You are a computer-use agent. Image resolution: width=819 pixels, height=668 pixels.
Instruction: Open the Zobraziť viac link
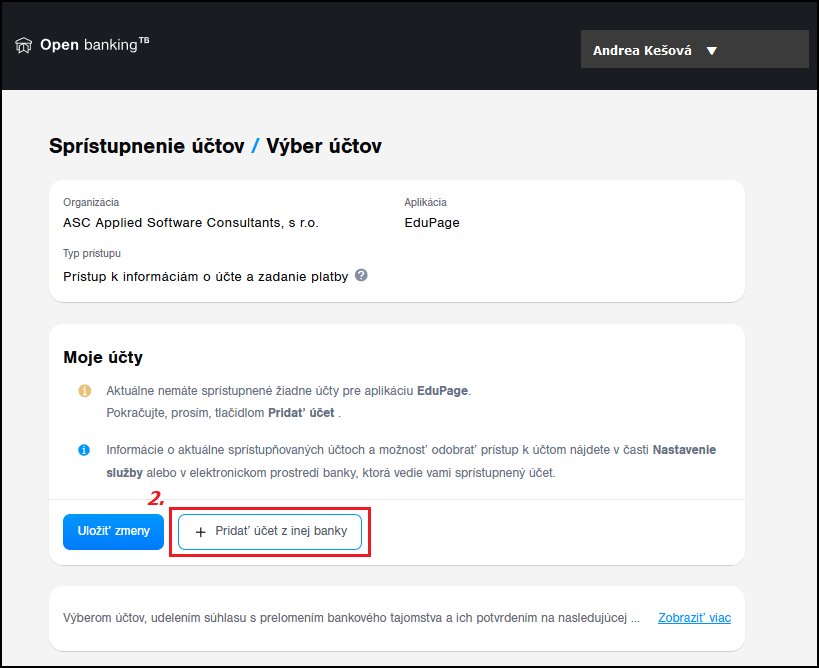[x=694, y=617]
